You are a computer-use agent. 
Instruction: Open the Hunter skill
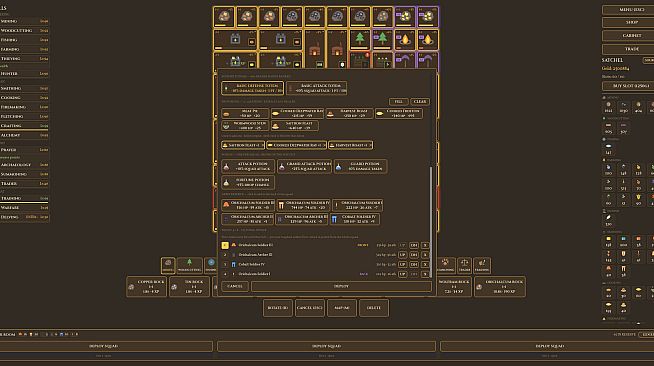click(x=24, y=74)
